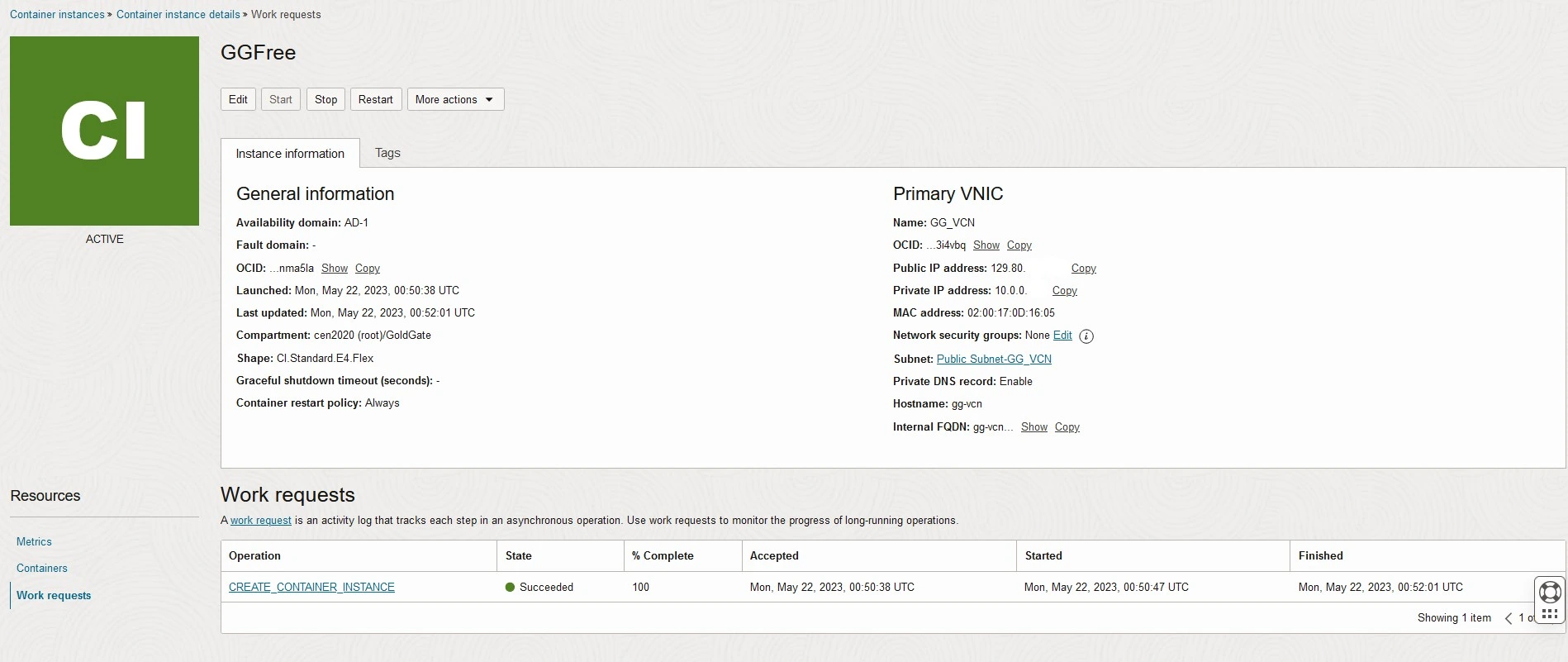Go to previous page of work requests
Screen dimensions: 1568x662
point(1509,618)
